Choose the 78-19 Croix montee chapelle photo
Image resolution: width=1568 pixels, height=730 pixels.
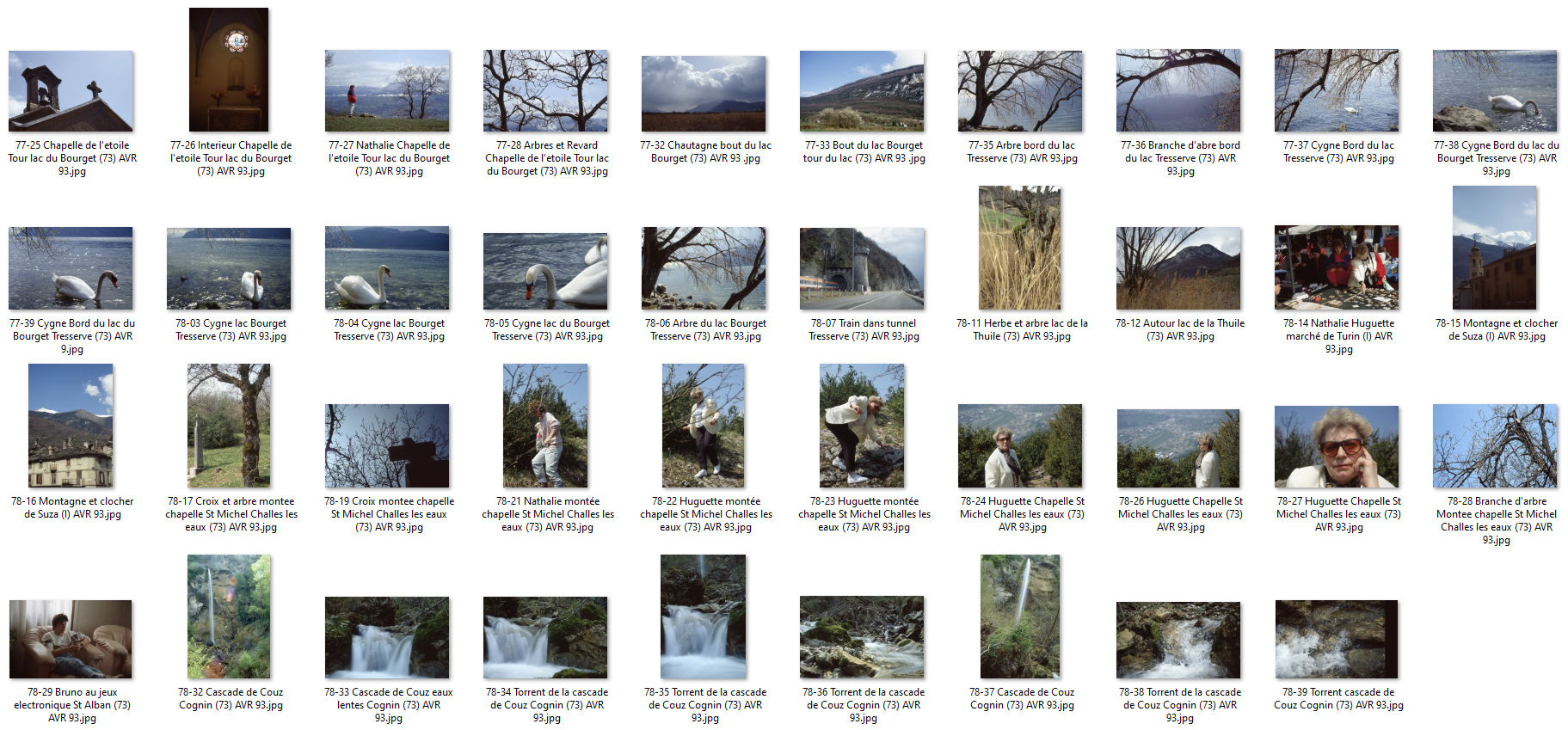pos(387,445)
